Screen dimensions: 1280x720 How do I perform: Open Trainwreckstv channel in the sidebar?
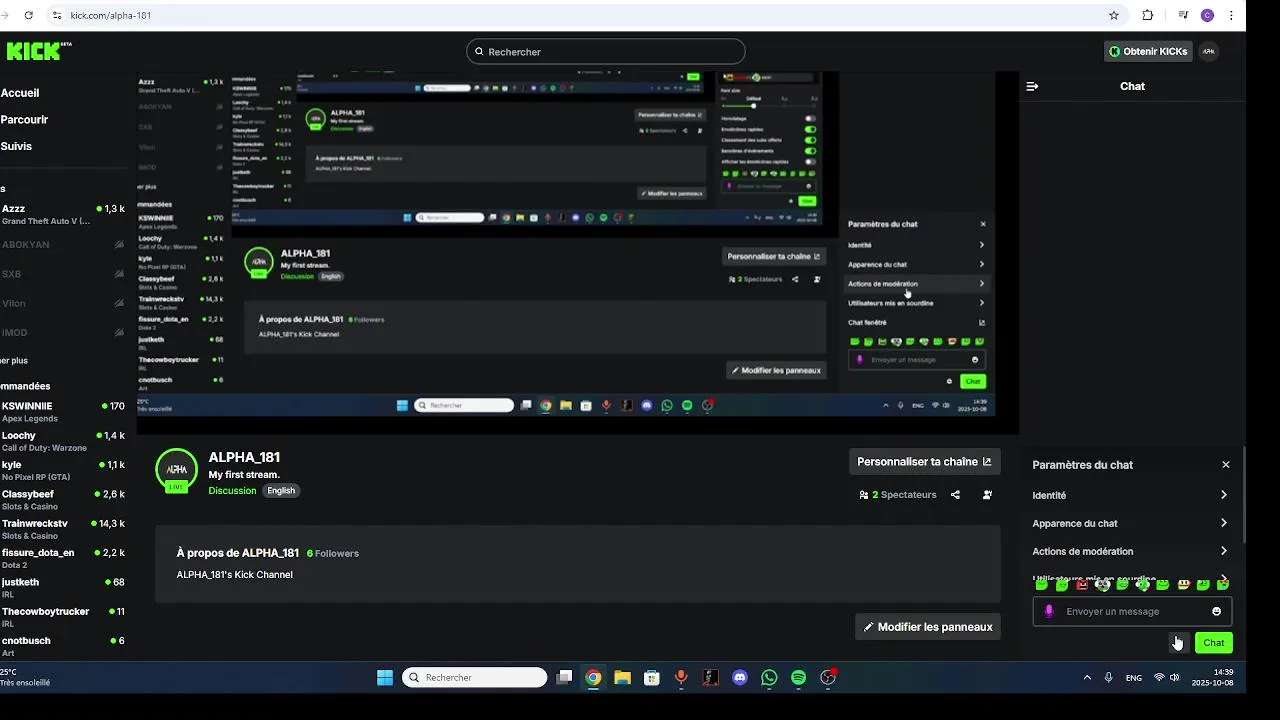[x=62, y=529]
